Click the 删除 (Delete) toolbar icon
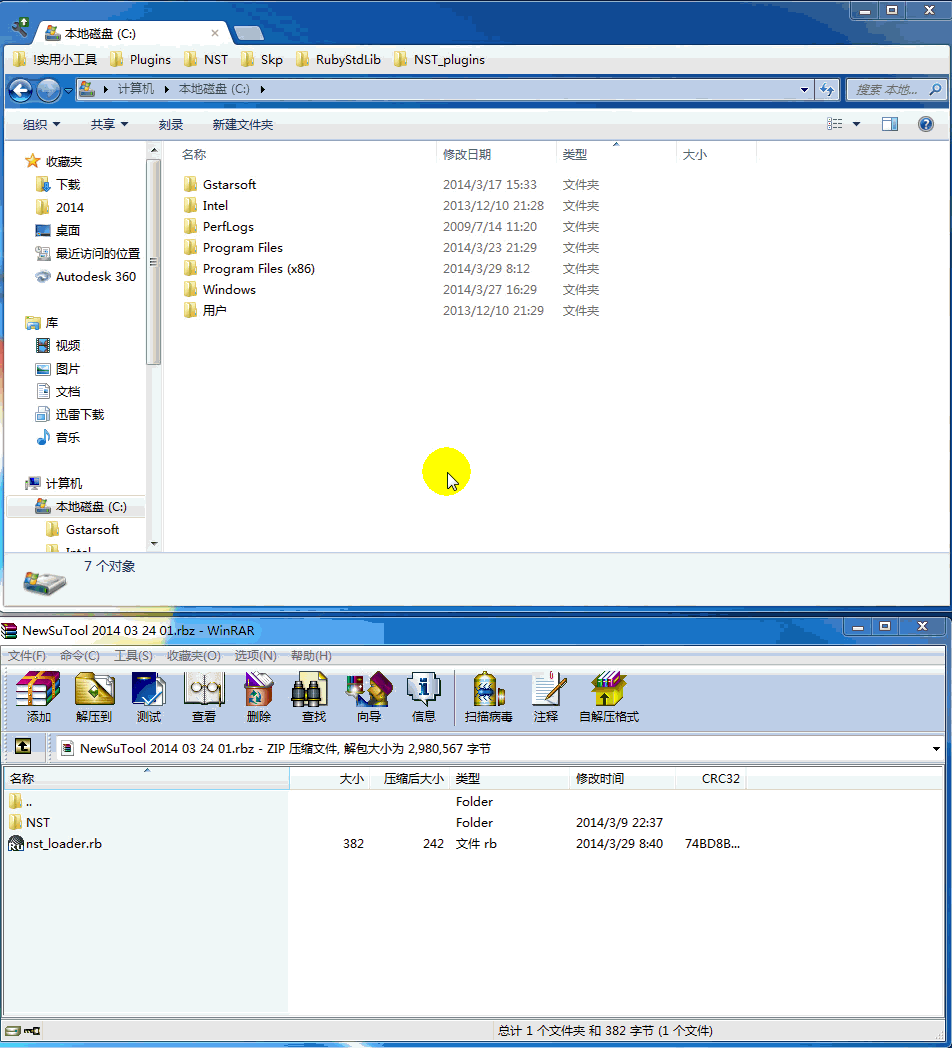The image size is (952, 1048). point(259,697)
